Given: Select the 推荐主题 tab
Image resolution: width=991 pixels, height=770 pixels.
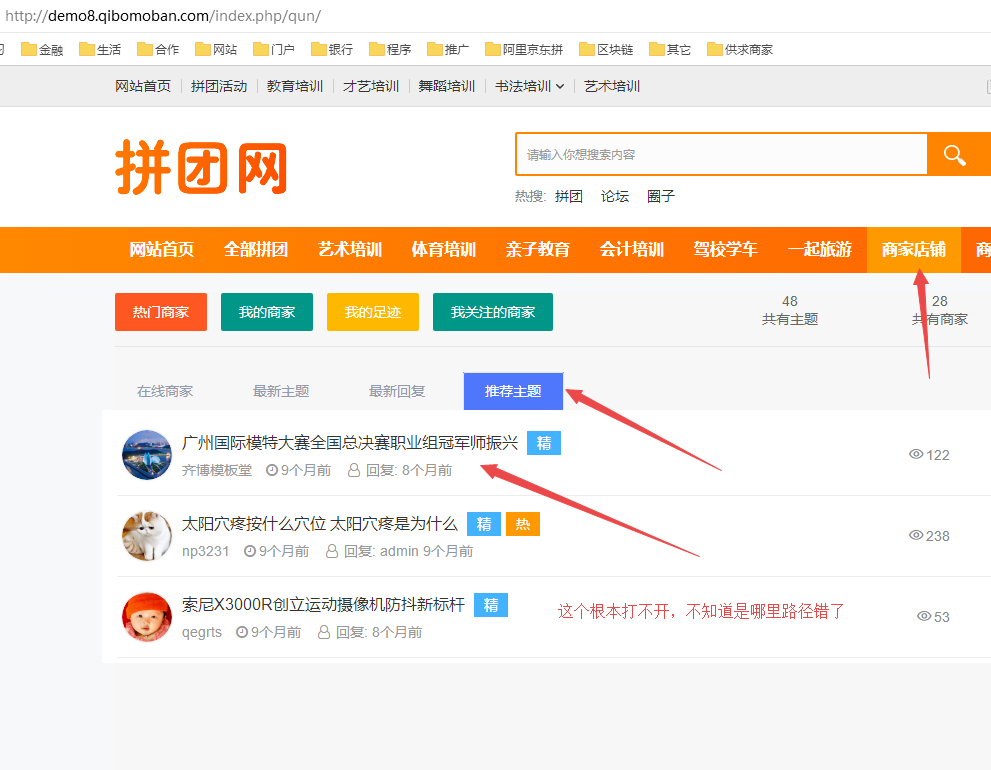Looking at the screenshot, I should [x=513, y=391].
